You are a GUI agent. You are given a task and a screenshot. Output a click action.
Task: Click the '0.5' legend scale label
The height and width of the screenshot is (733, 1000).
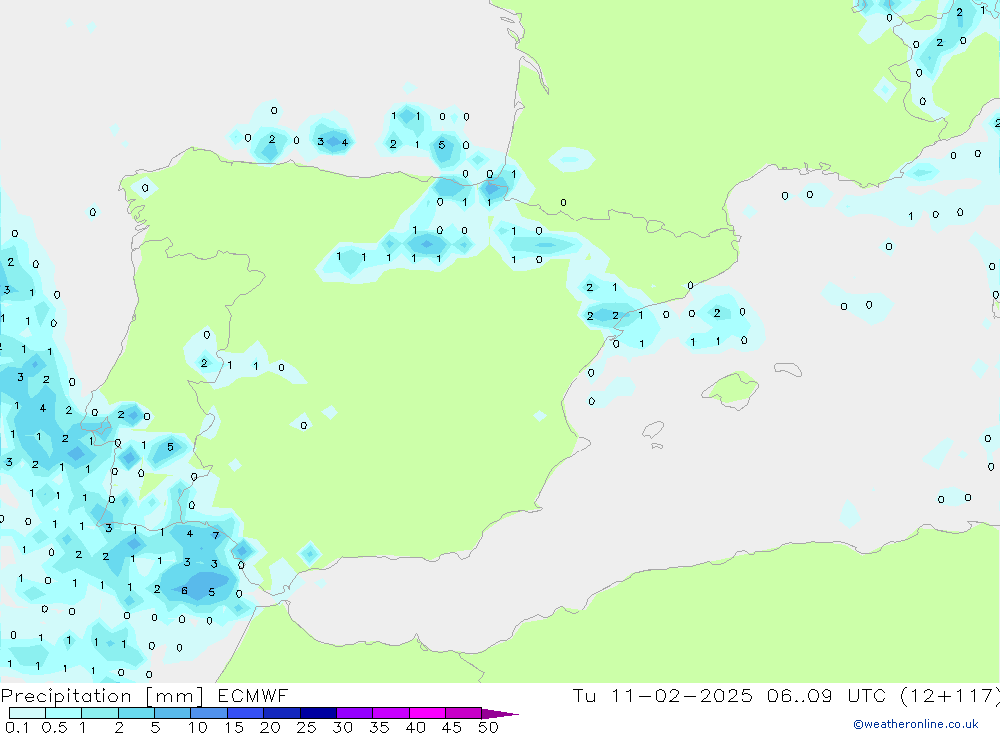click(x=54, y=727)
